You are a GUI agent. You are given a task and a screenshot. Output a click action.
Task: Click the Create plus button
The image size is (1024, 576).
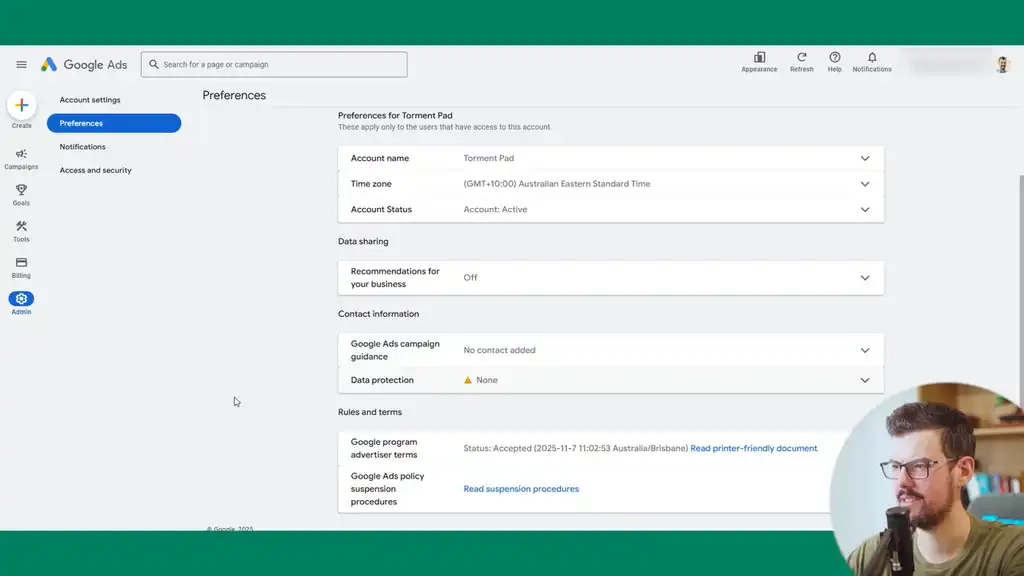pyautogui.click(x=22, y=105)
